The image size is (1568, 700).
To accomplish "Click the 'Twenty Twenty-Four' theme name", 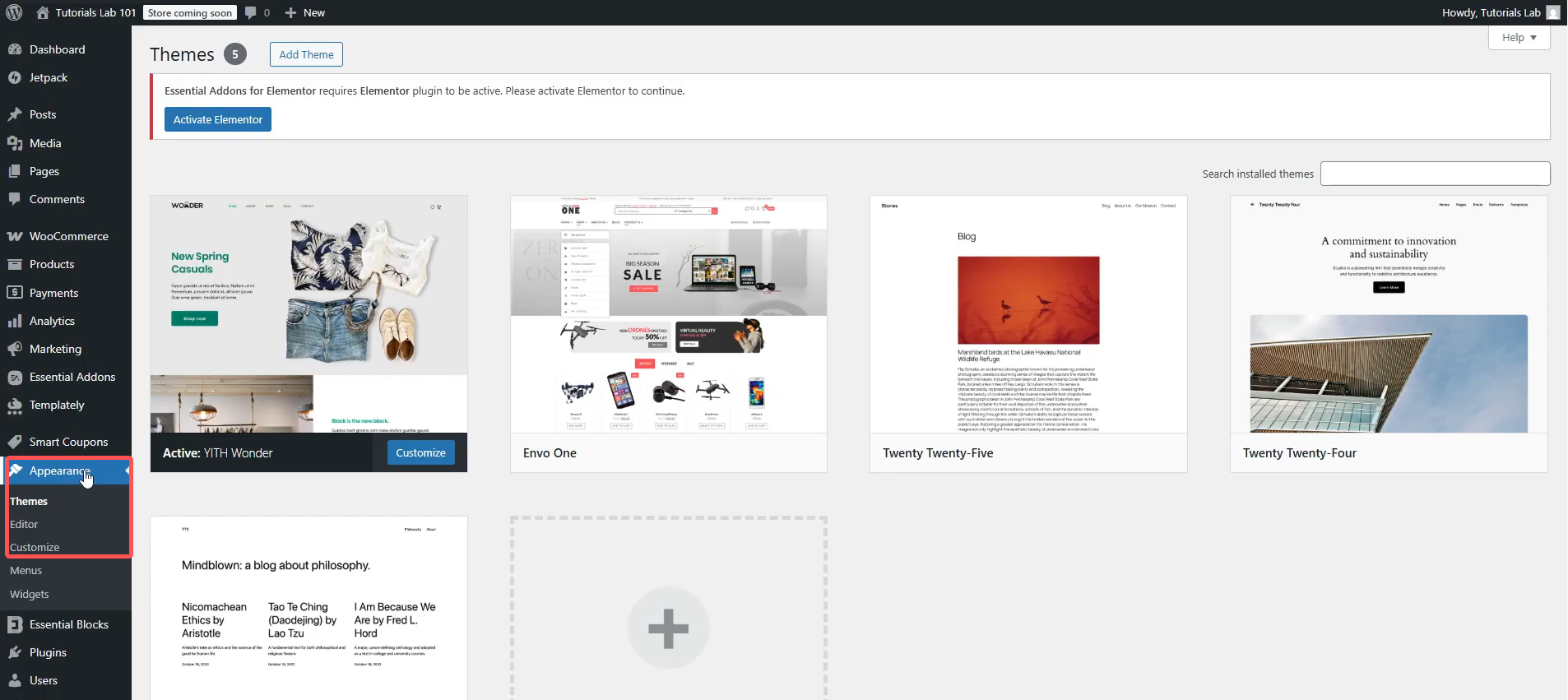I will (x=1299, y=453).
